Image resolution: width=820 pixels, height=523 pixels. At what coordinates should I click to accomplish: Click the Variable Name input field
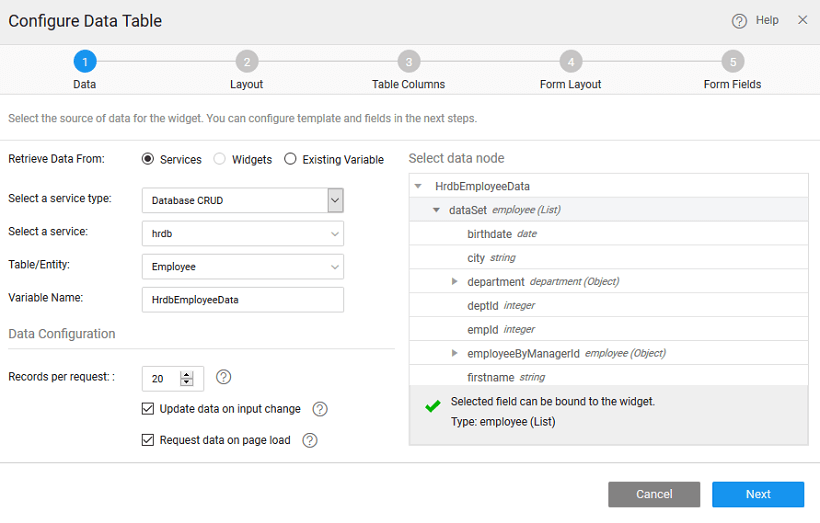click(242, 299)
